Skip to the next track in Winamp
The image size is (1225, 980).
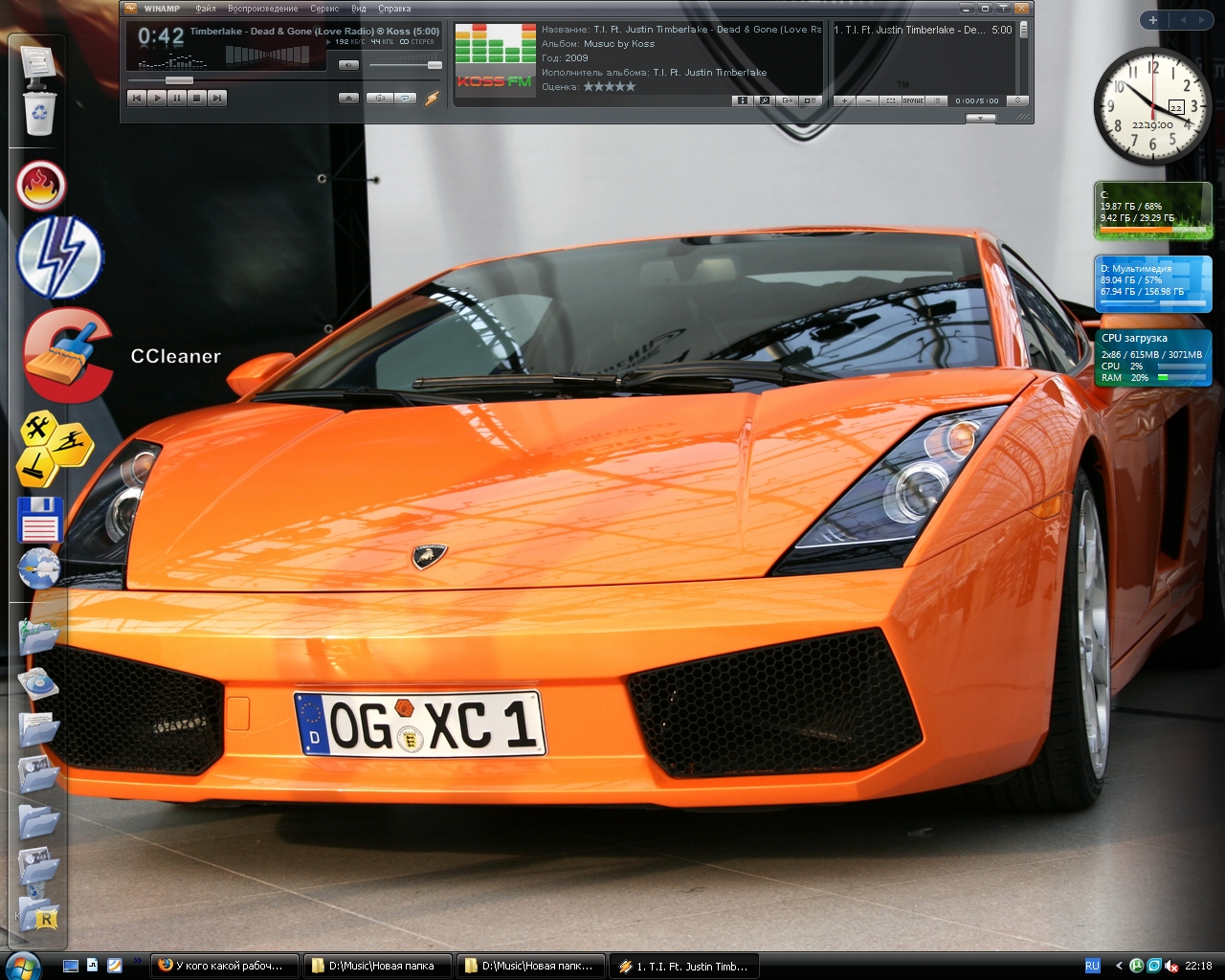click(217, 98)
